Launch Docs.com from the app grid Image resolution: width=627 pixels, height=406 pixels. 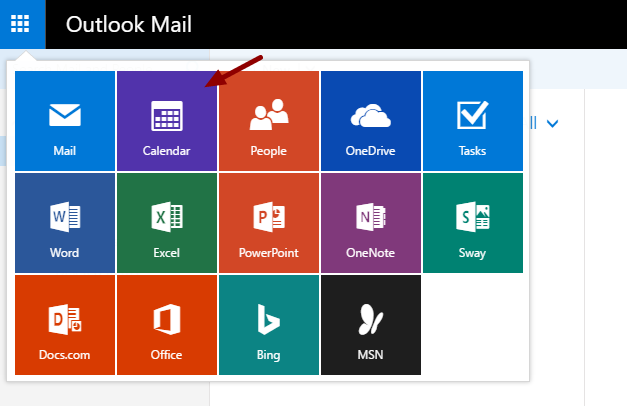click(x=65, y=325)
